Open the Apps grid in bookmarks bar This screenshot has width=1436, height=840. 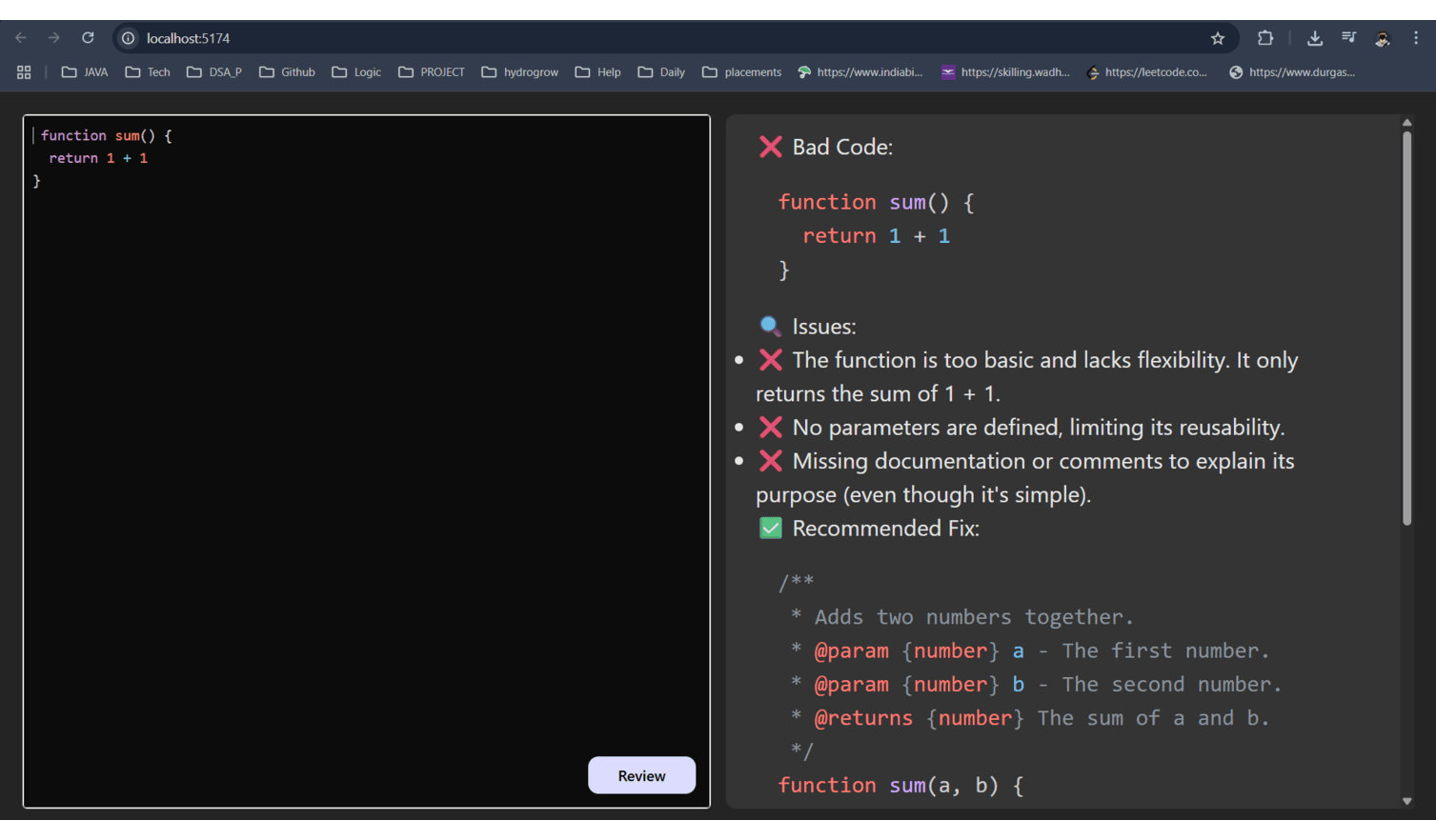(x=24, y=72)
